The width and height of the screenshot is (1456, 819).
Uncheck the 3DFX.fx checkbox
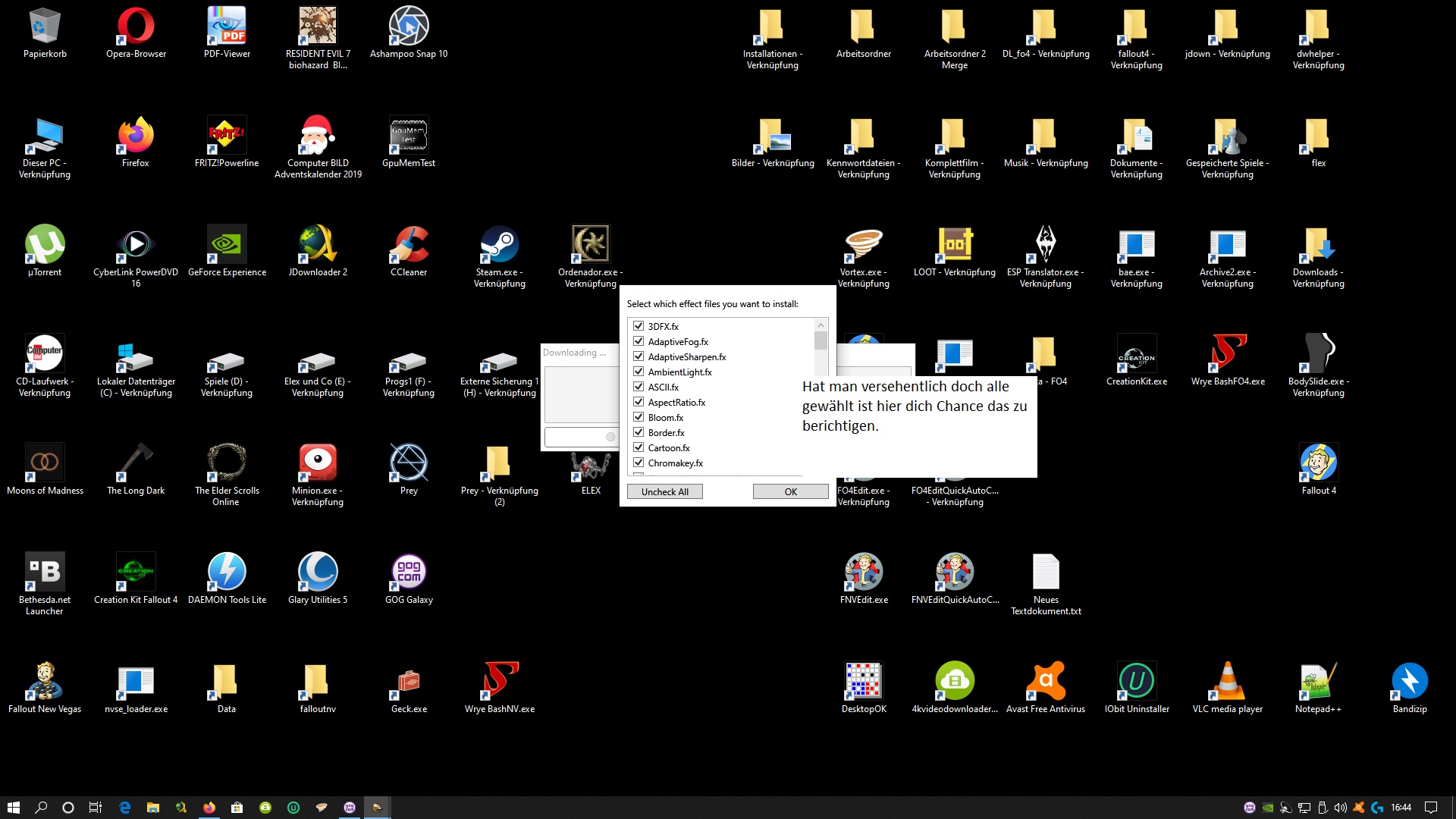(639, 326)
